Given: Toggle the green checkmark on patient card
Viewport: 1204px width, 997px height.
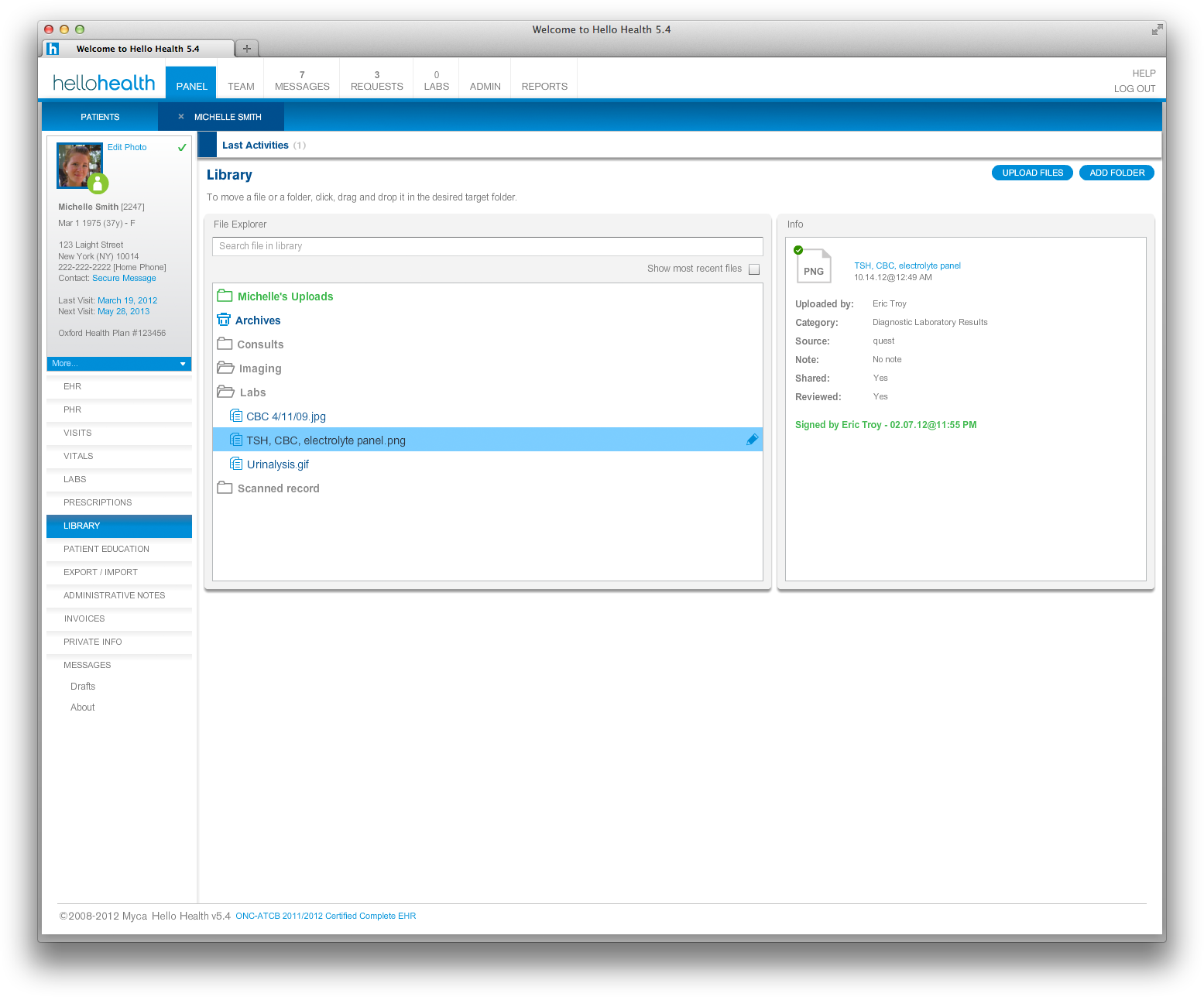Looking at the screenshot, I should (x=182, y=147).
